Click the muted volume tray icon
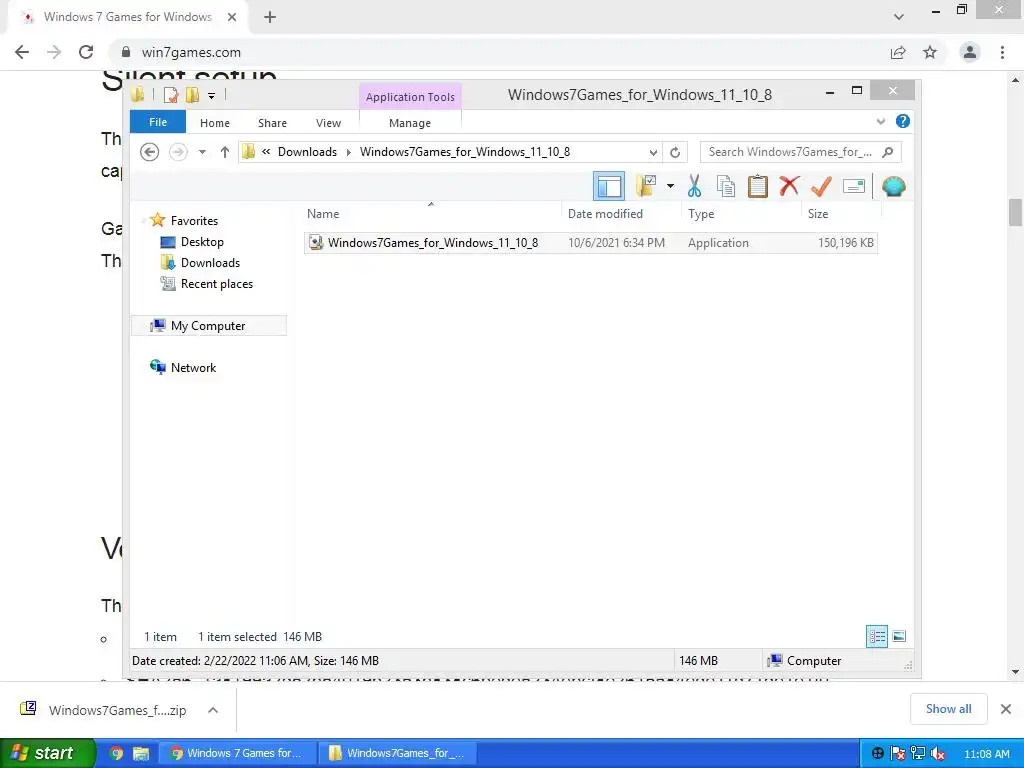The width and height of the screenshot is (1024, 768). click(938, 753)
